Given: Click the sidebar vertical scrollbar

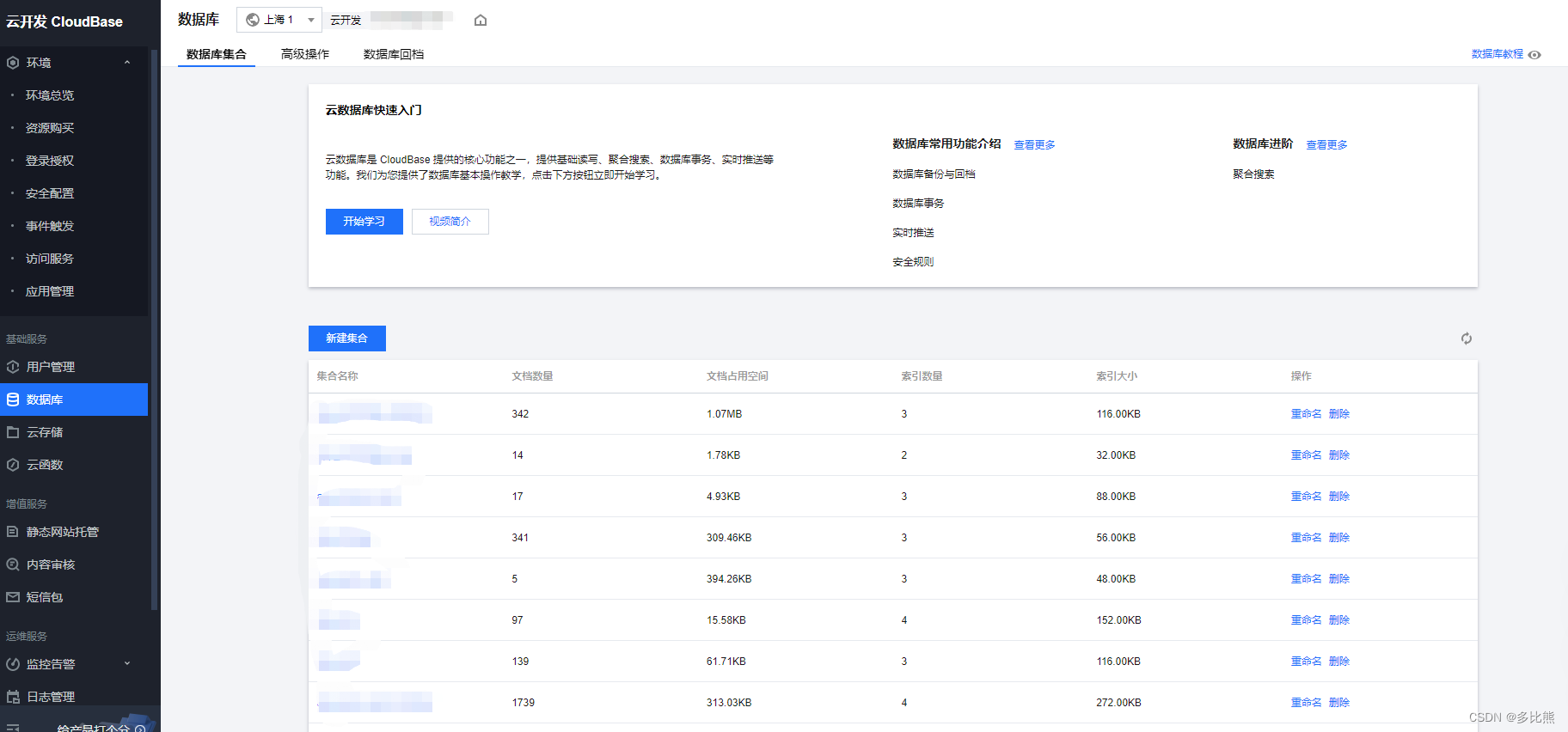Looking at the screenshot, I should point(154,331).
